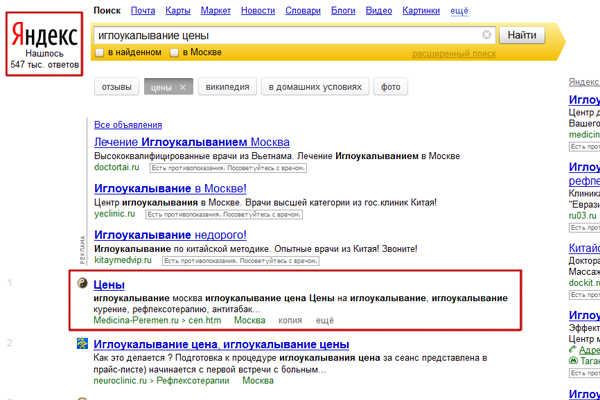600x400 pixels.
Task: Click the neuroclinic.ru favicon beside the second result
Action: [82, 343]
